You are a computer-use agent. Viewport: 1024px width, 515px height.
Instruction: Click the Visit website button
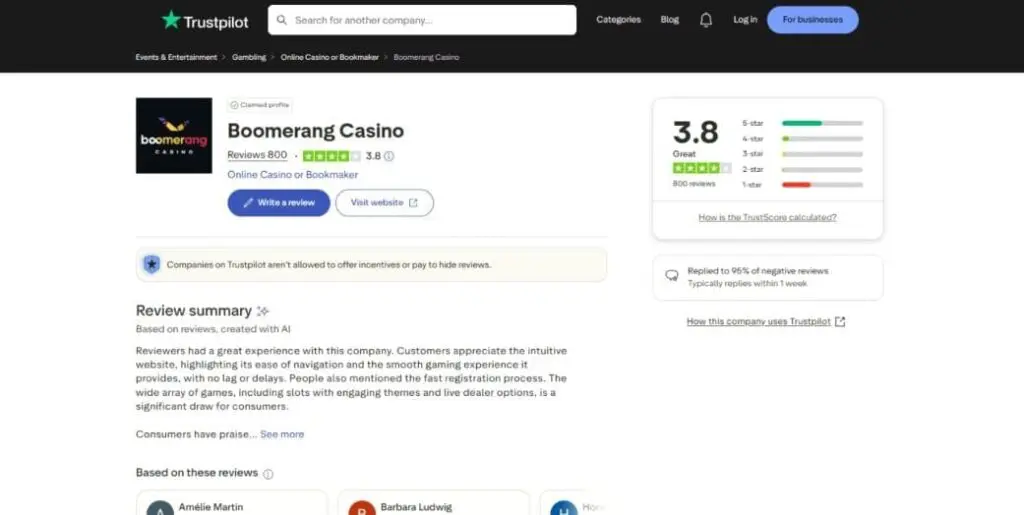pos(384,202)
